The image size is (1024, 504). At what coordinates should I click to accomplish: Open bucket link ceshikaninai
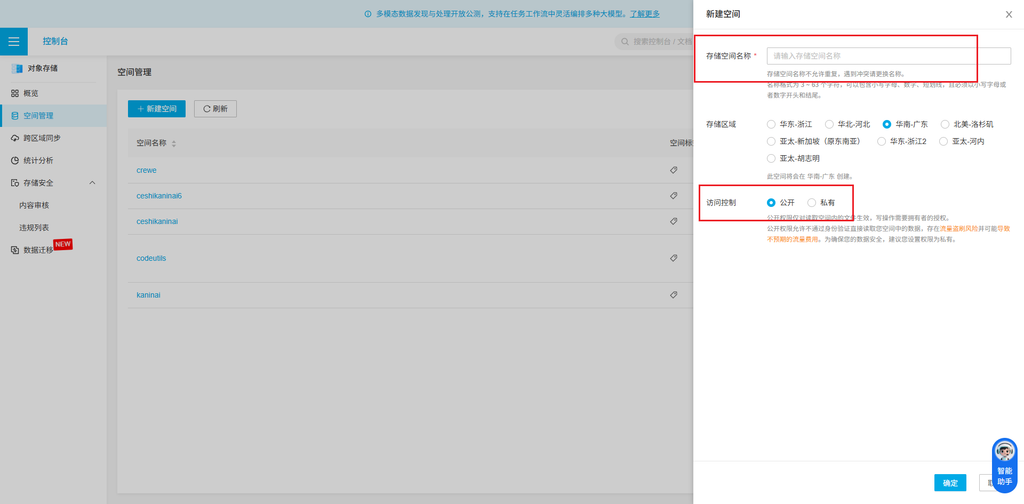pyautogui.click(x=157, y=221)
